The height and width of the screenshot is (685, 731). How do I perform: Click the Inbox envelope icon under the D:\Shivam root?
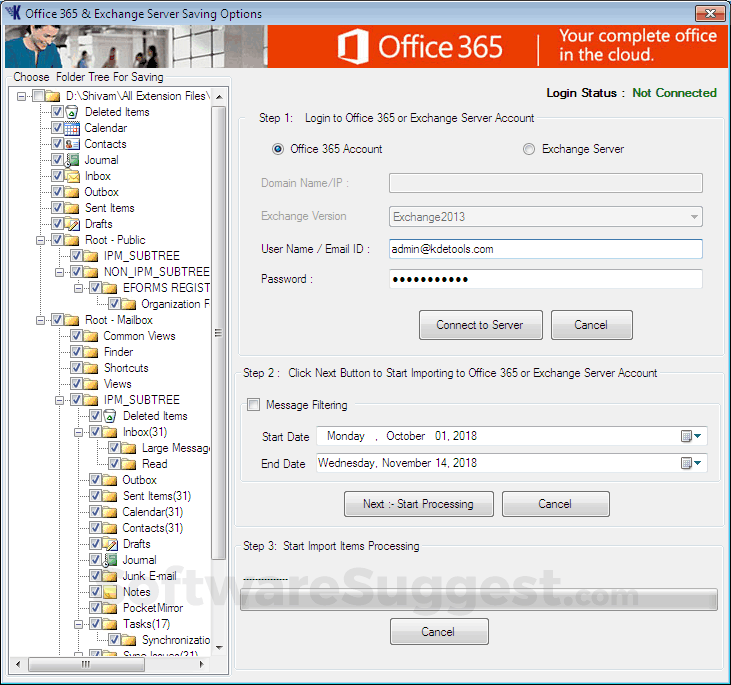click(x=71, y=176)
